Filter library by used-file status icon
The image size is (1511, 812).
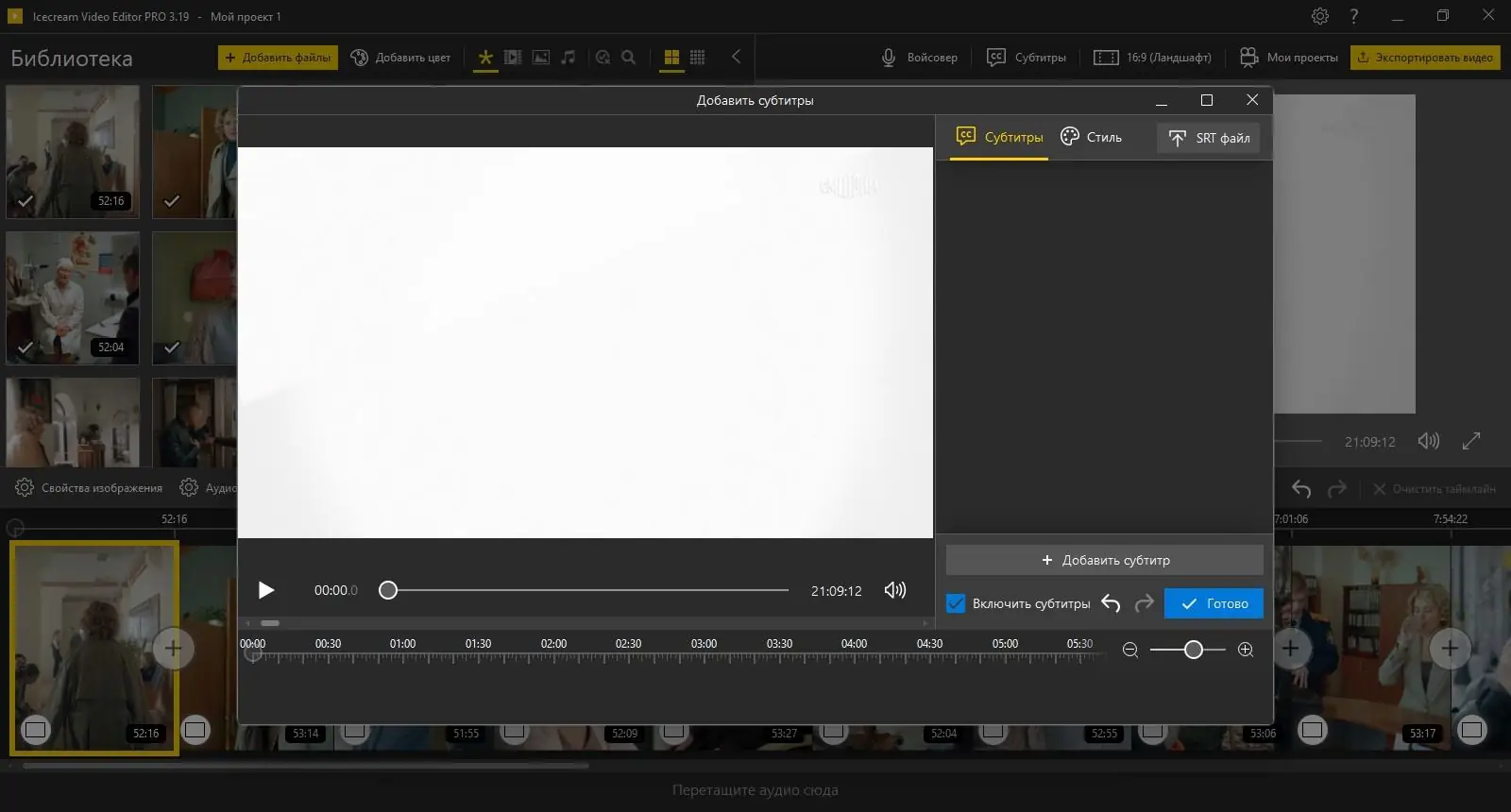603,58
